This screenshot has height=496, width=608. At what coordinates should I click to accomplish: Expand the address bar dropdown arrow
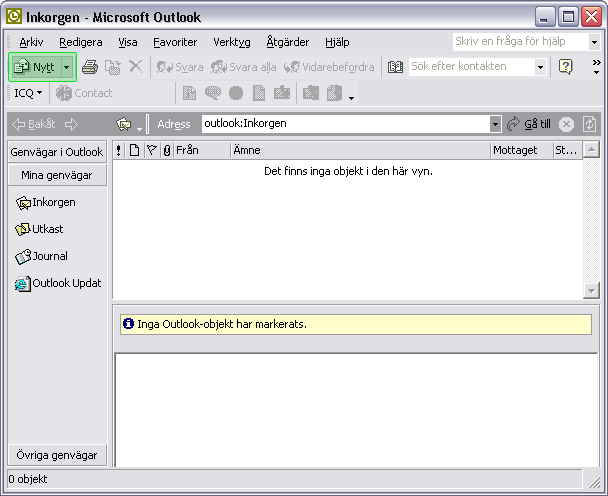(x=495, y=124)
